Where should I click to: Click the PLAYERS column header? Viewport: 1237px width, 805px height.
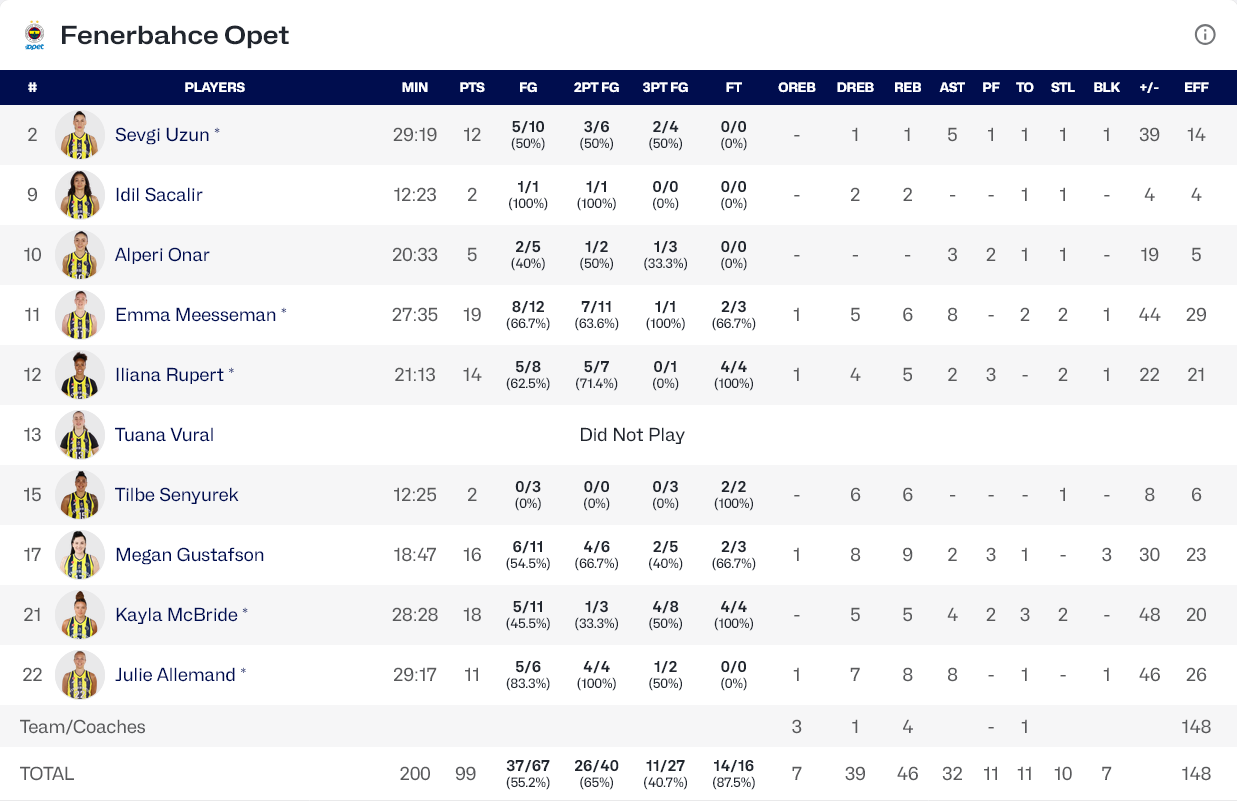click(215, 87)
